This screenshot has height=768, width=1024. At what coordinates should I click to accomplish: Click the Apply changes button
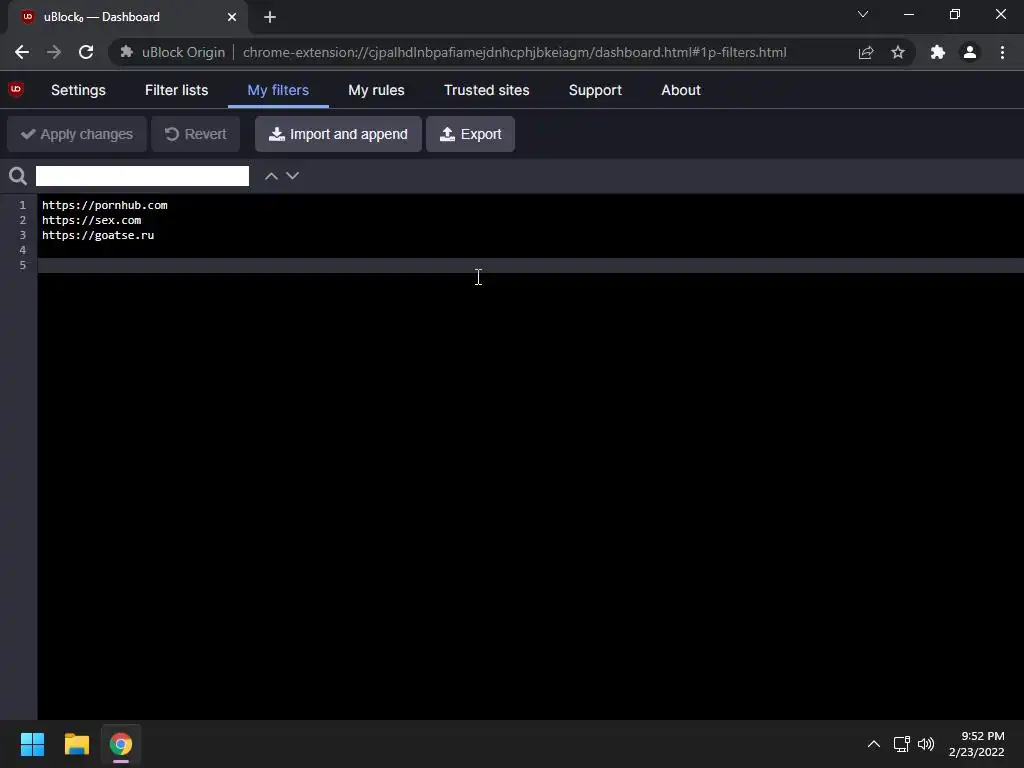(x=77, y=134)
